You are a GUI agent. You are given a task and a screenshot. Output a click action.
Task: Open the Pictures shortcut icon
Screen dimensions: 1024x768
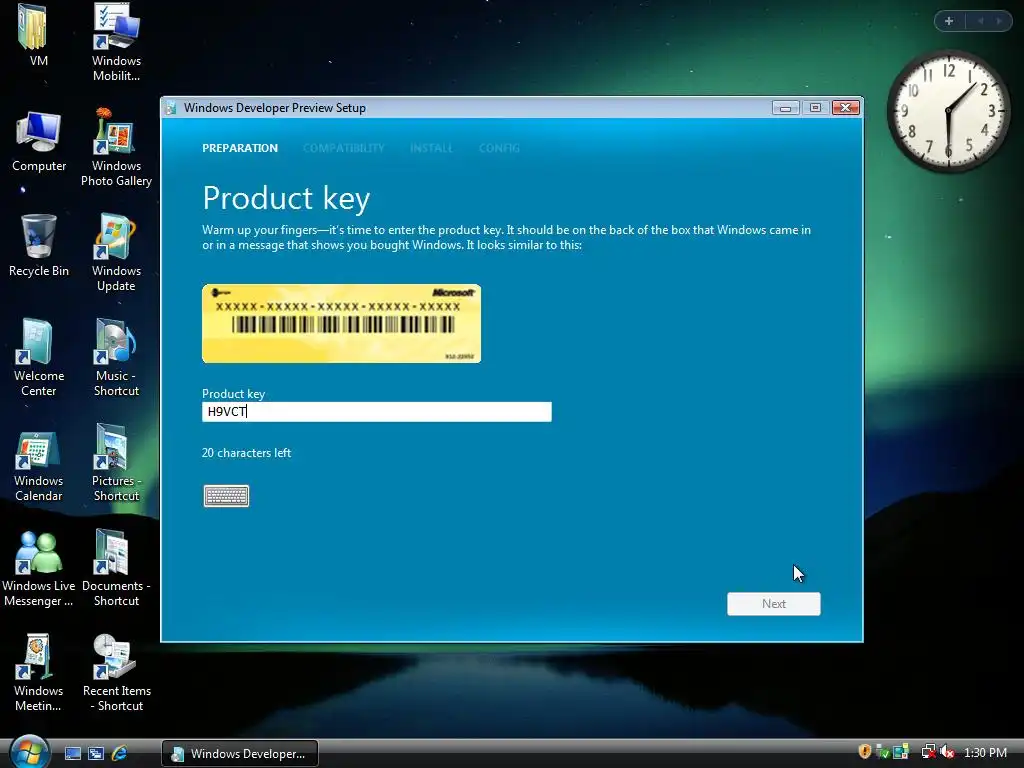click(116, 462)
